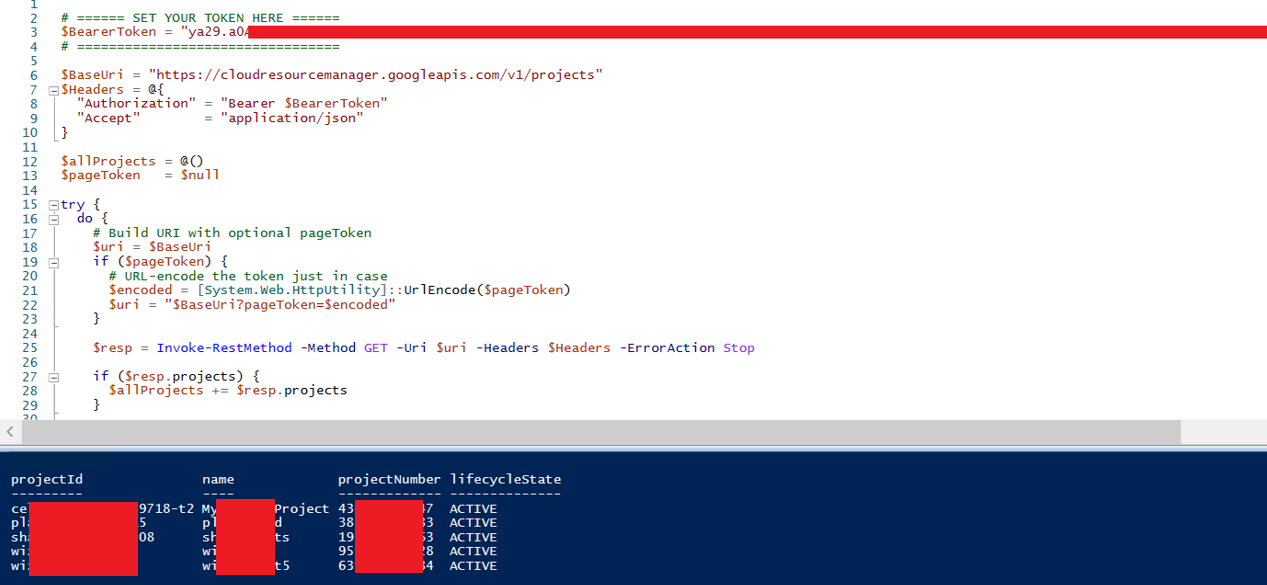This screenshot has width=1267, height=585.
Task: Collapse the if ($pageToken) code block
Action: tap(54, 262)
